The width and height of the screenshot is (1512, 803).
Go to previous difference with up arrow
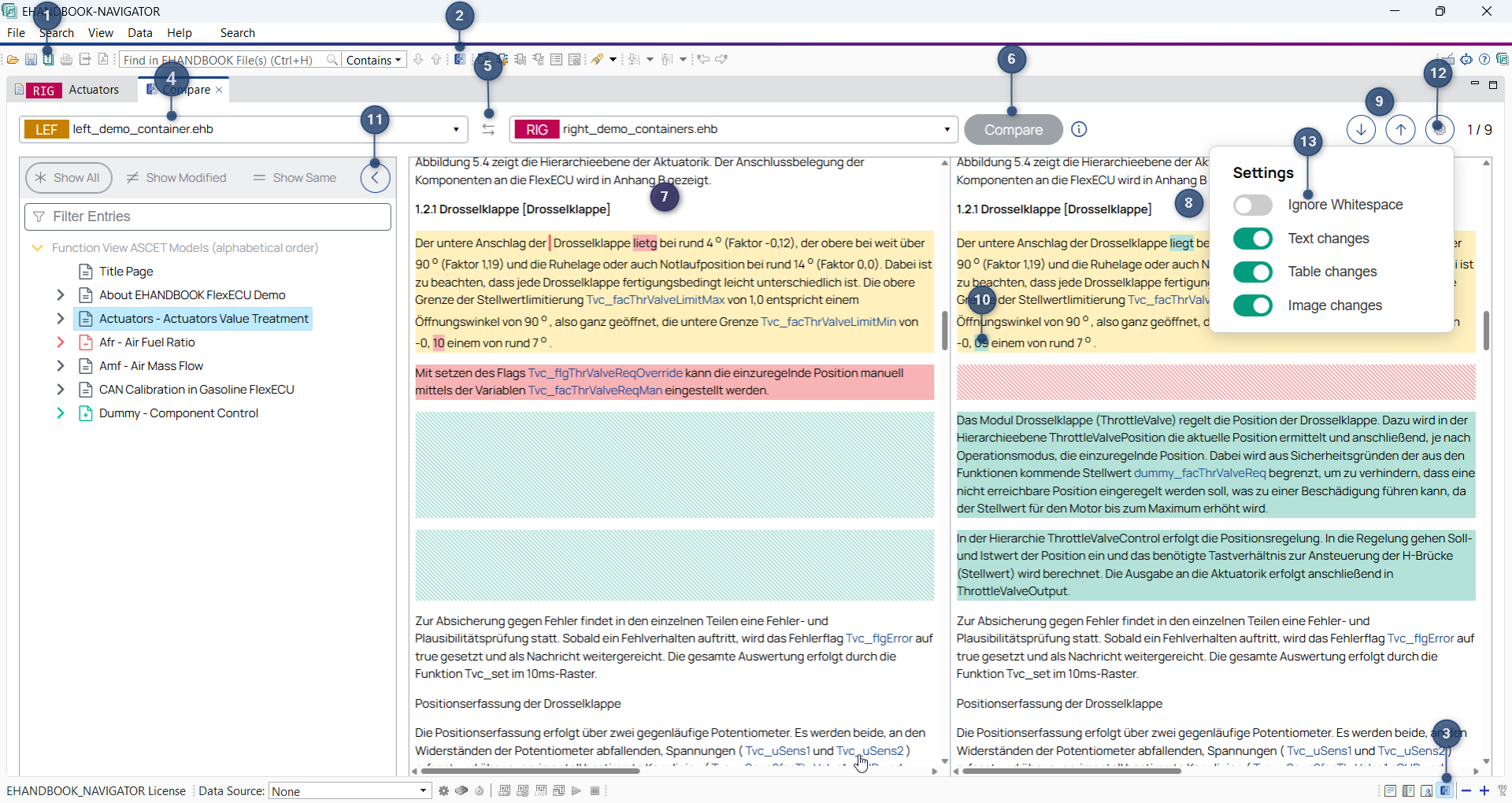1400,130
